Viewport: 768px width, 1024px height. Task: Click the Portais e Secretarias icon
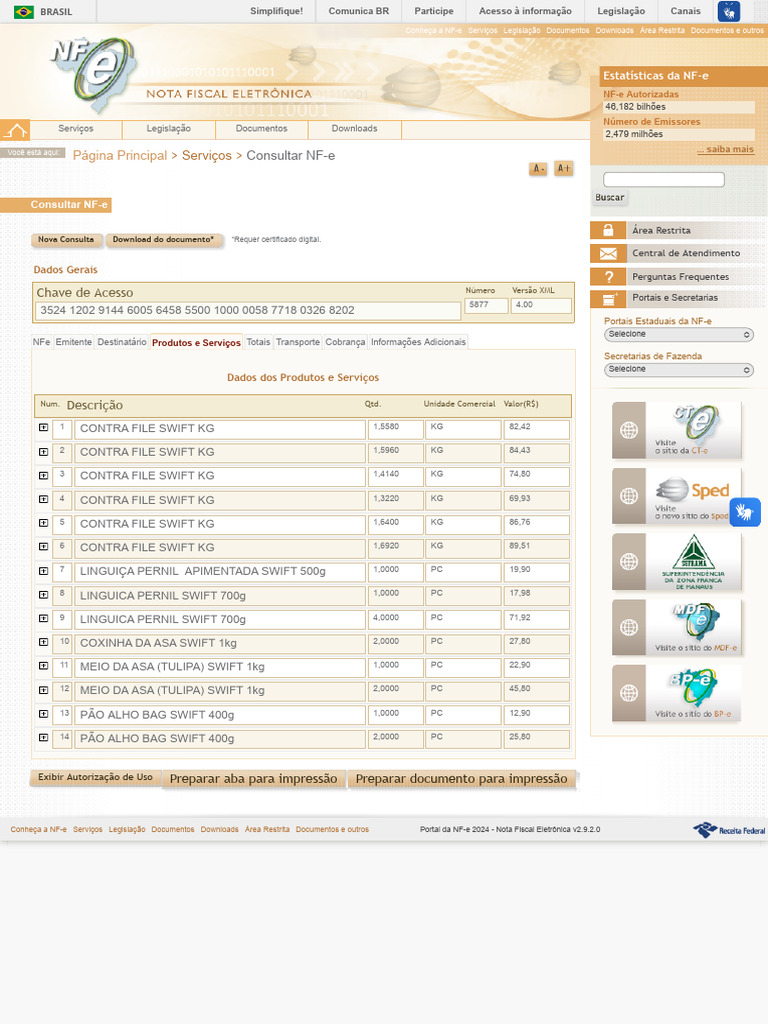pyautogui.click(x=608, y=298)
